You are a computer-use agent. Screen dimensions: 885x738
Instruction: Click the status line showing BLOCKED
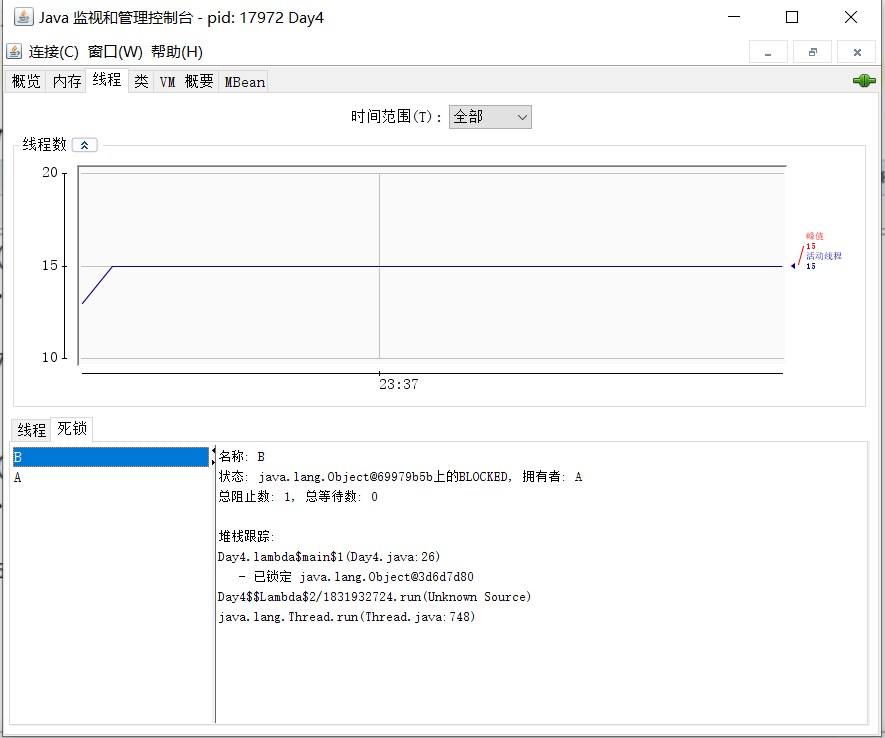400,477
